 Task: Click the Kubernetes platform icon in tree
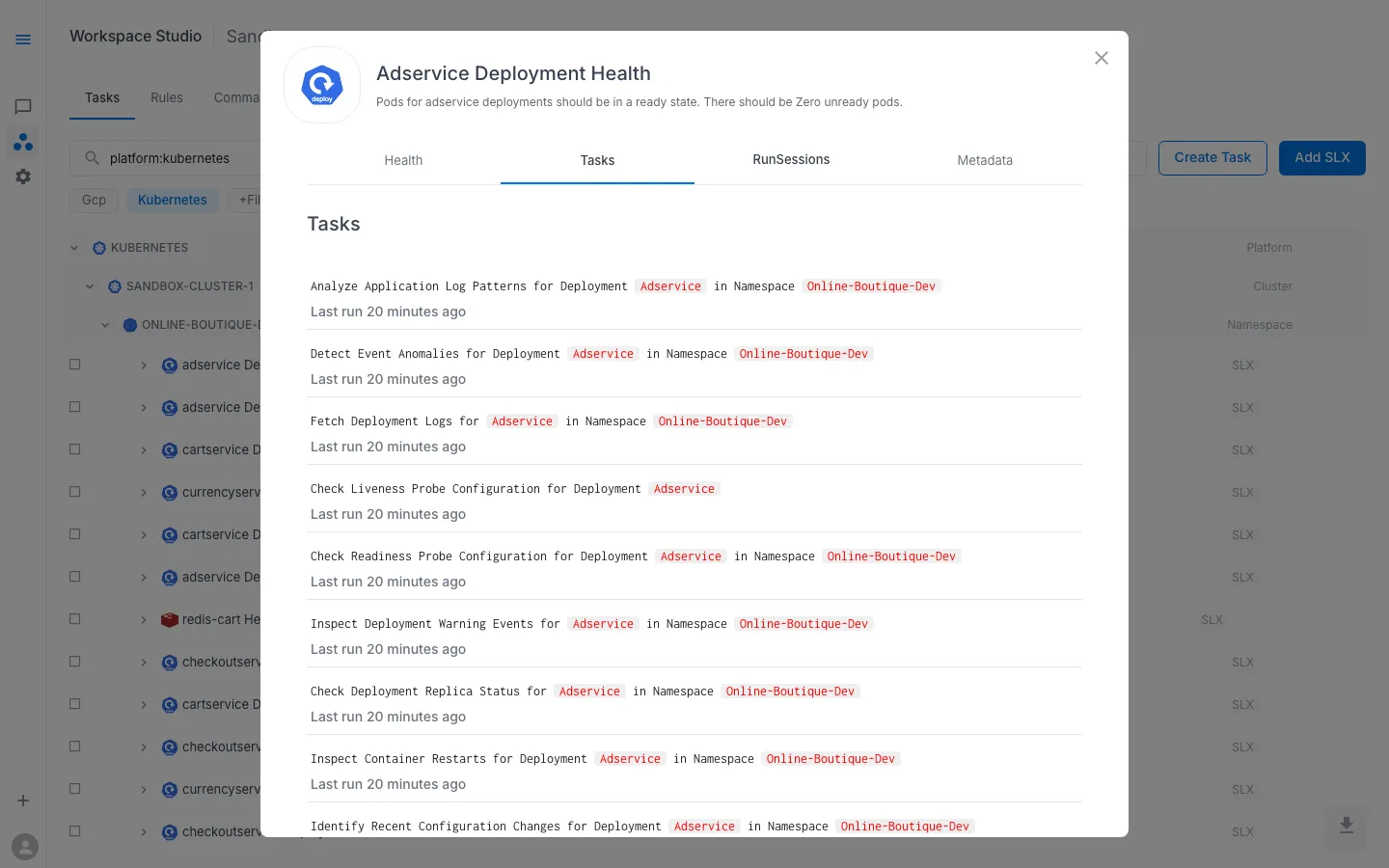click(99, 248)
